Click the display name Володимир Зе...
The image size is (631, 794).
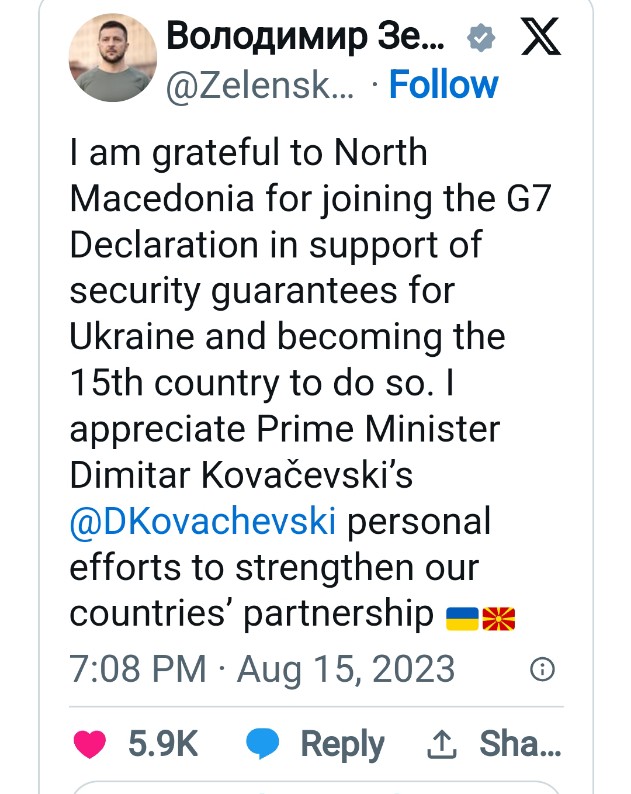pos(305,37)
